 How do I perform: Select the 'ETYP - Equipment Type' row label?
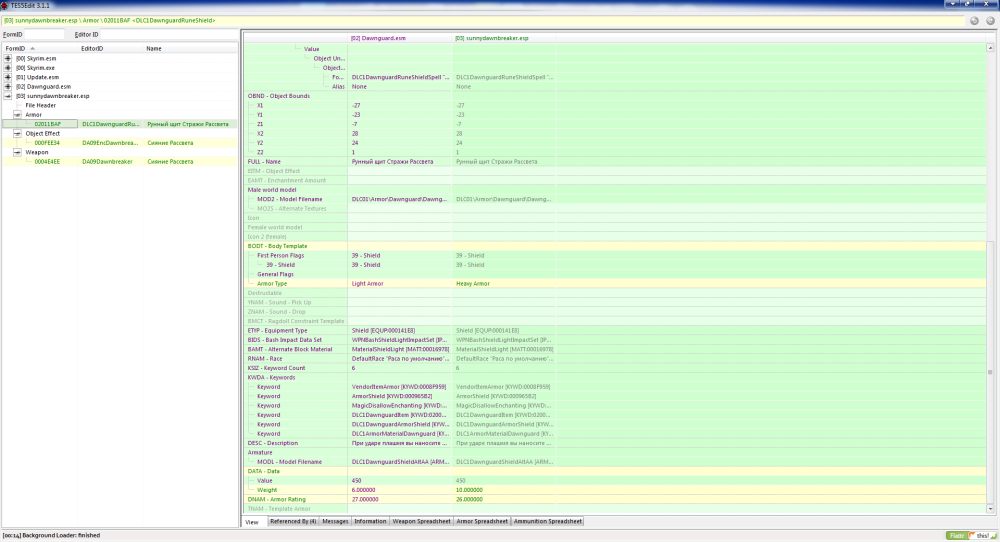coord(277,331)
